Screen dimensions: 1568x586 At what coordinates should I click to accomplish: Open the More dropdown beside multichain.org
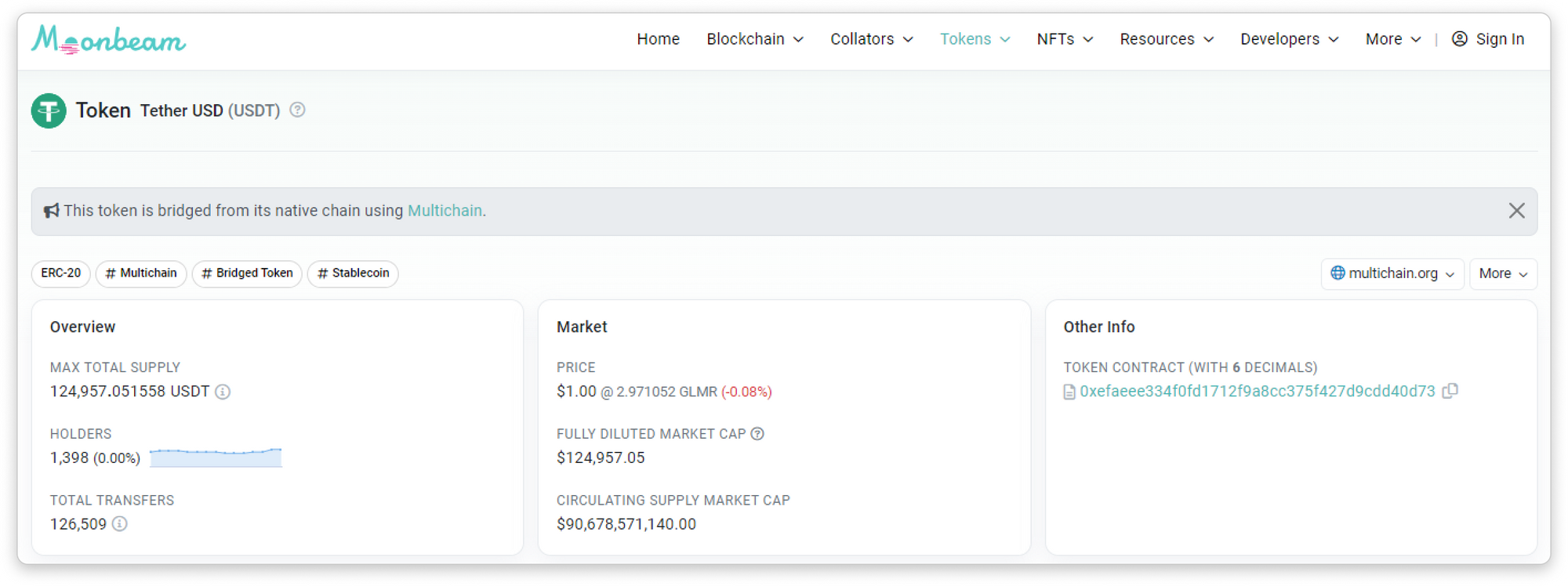point(1502,273)
